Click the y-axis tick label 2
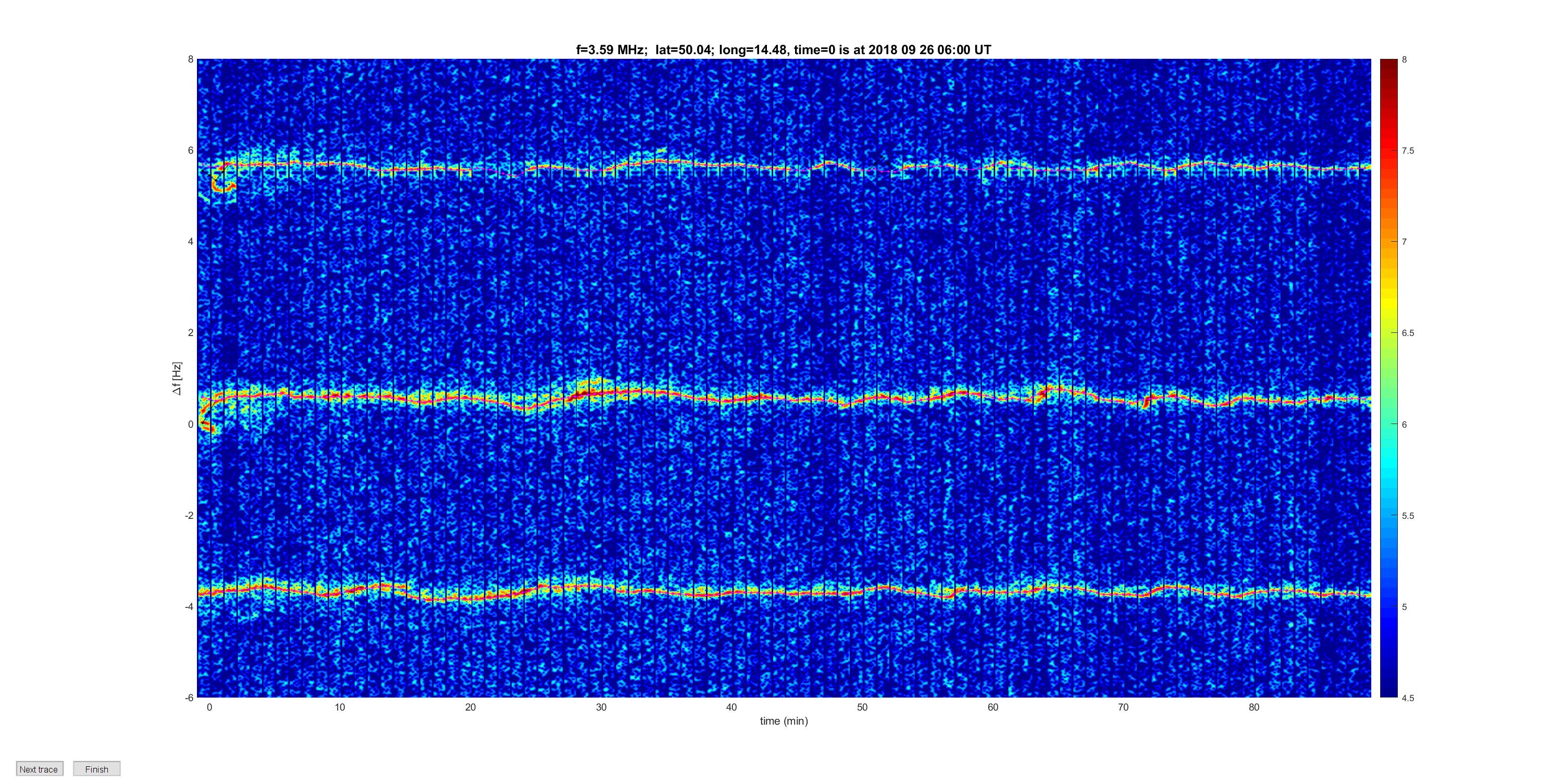Screen dimensions: 1563x784 point(191,332)
